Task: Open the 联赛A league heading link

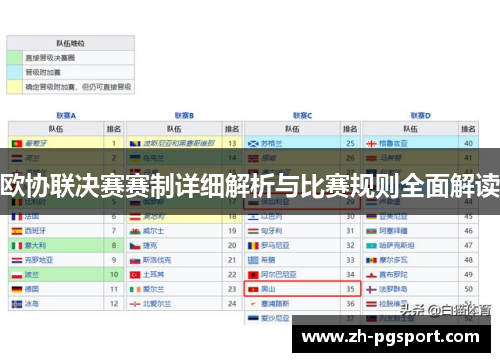Action: pyautogui.click(x=66, y=116)
